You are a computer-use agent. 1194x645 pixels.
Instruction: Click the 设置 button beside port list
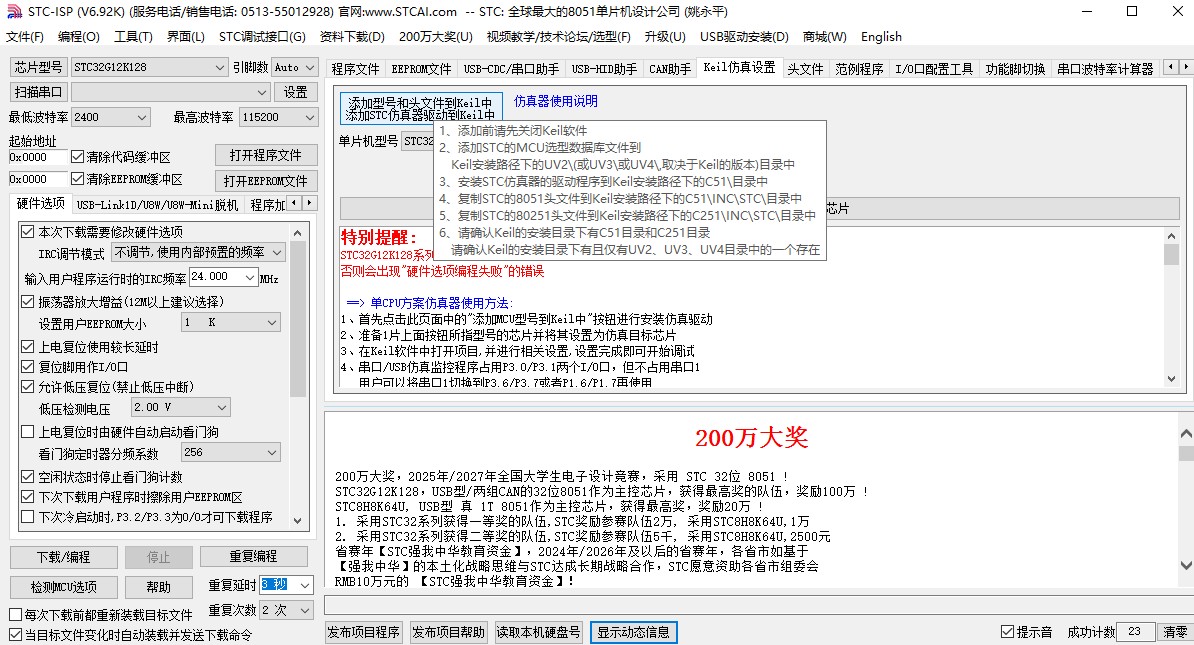click(295, 92)
